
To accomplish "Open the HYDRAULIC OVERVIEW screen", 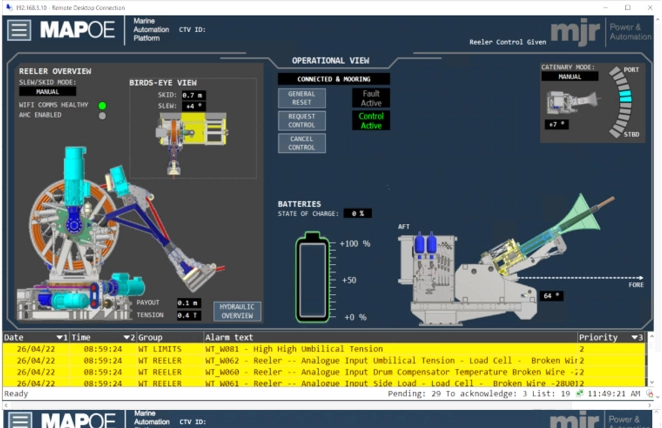I will [237, 311].
